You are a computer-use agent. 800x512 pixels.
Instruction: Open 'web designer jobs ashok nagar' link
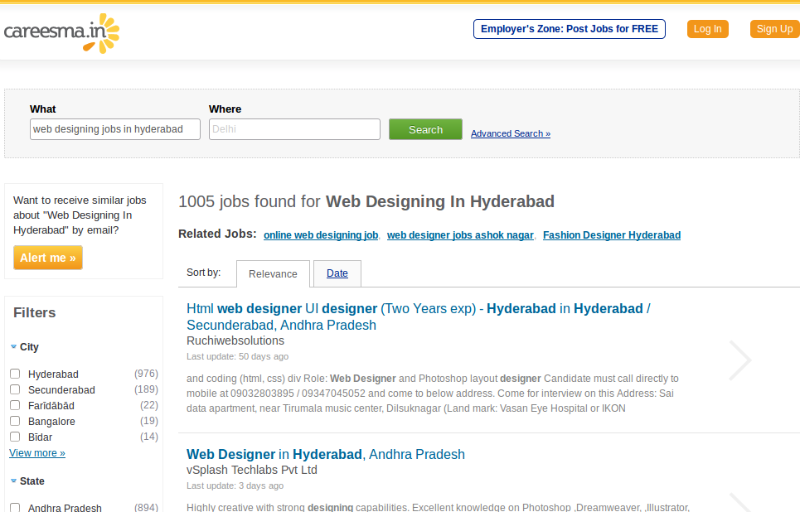pyautogui.click(x=460, y=235)
